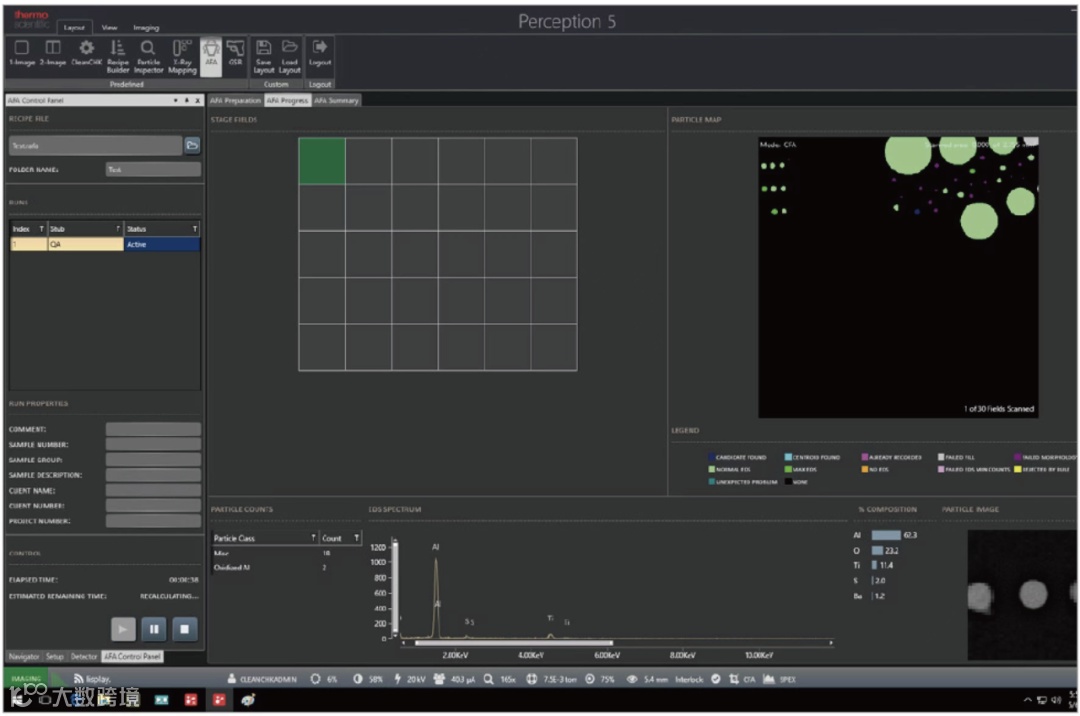This screenshot has width=1080, height=716.
Task: Click the vacuum pressure status icon
Action: (531, 679)
